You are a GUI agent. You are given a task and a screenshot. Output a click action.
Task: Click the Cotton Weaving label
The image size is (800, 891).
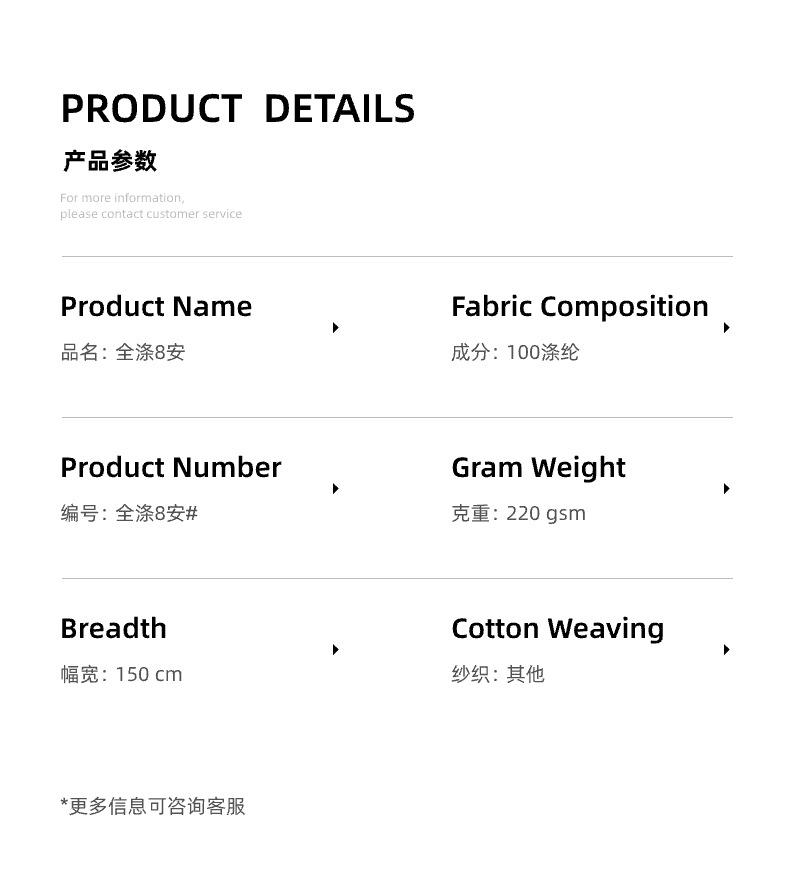[557, 628]
